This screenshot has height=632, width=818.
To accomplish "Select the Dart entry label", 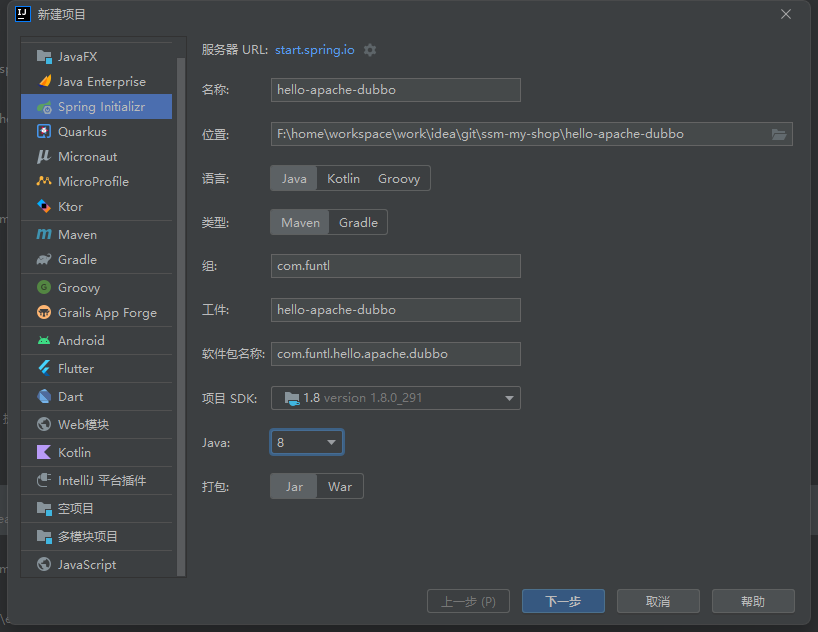I will pos(70,397).
